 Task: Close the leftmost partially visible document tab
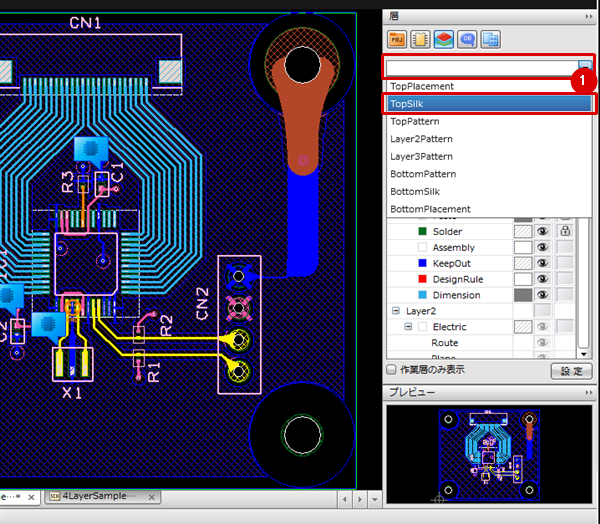tap(31, 497)
